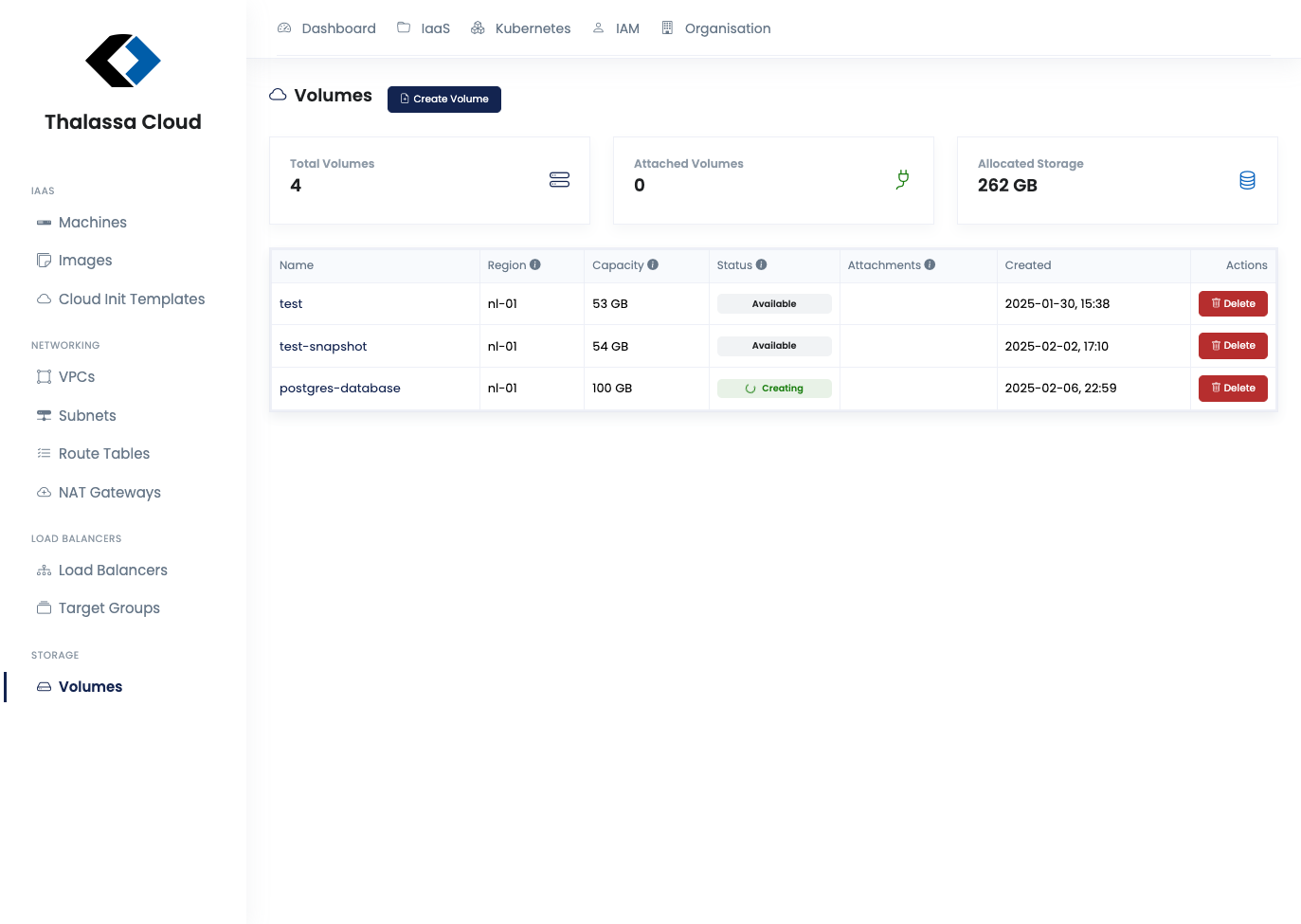Open Load Balancers from the sidebar
Viewport: 1301px width, 924px height.
(x=113, y=571)
